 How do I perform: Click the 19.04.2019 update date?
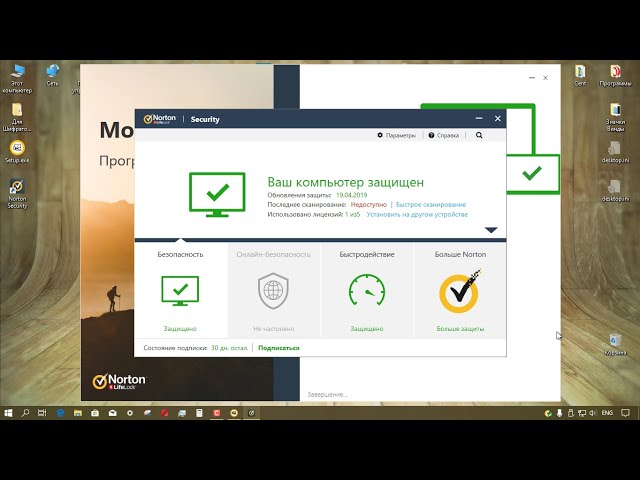[351, 195]
